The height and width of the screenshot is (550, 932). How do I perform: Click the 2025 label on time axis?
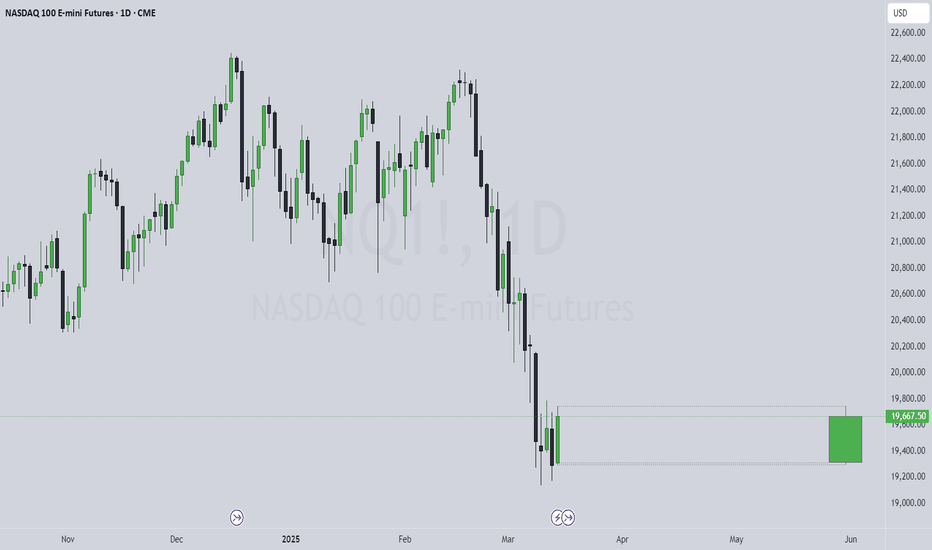click(291, 539)
